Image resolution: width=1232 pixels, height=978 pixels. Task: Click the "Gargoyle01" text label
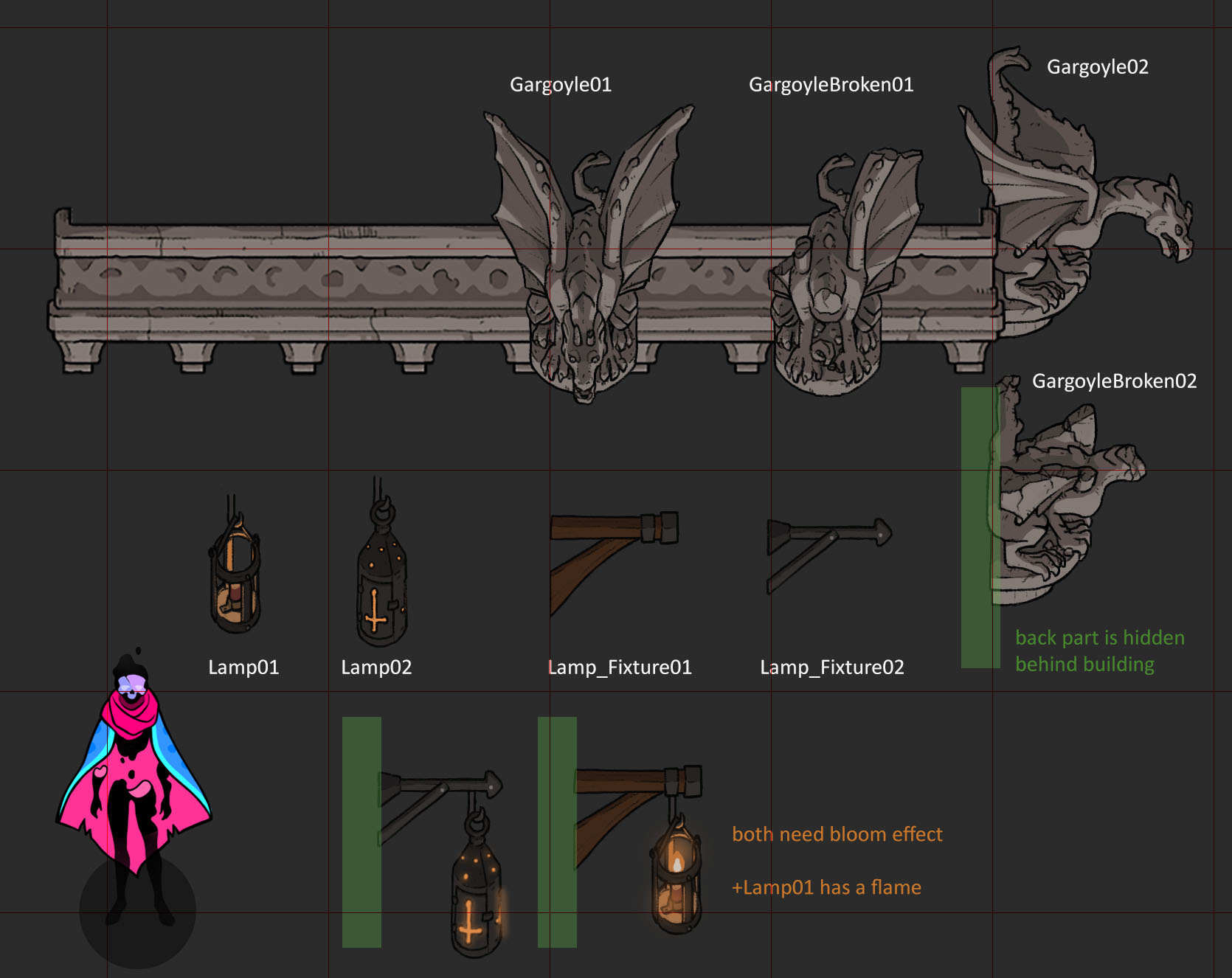tap(561, 85)
